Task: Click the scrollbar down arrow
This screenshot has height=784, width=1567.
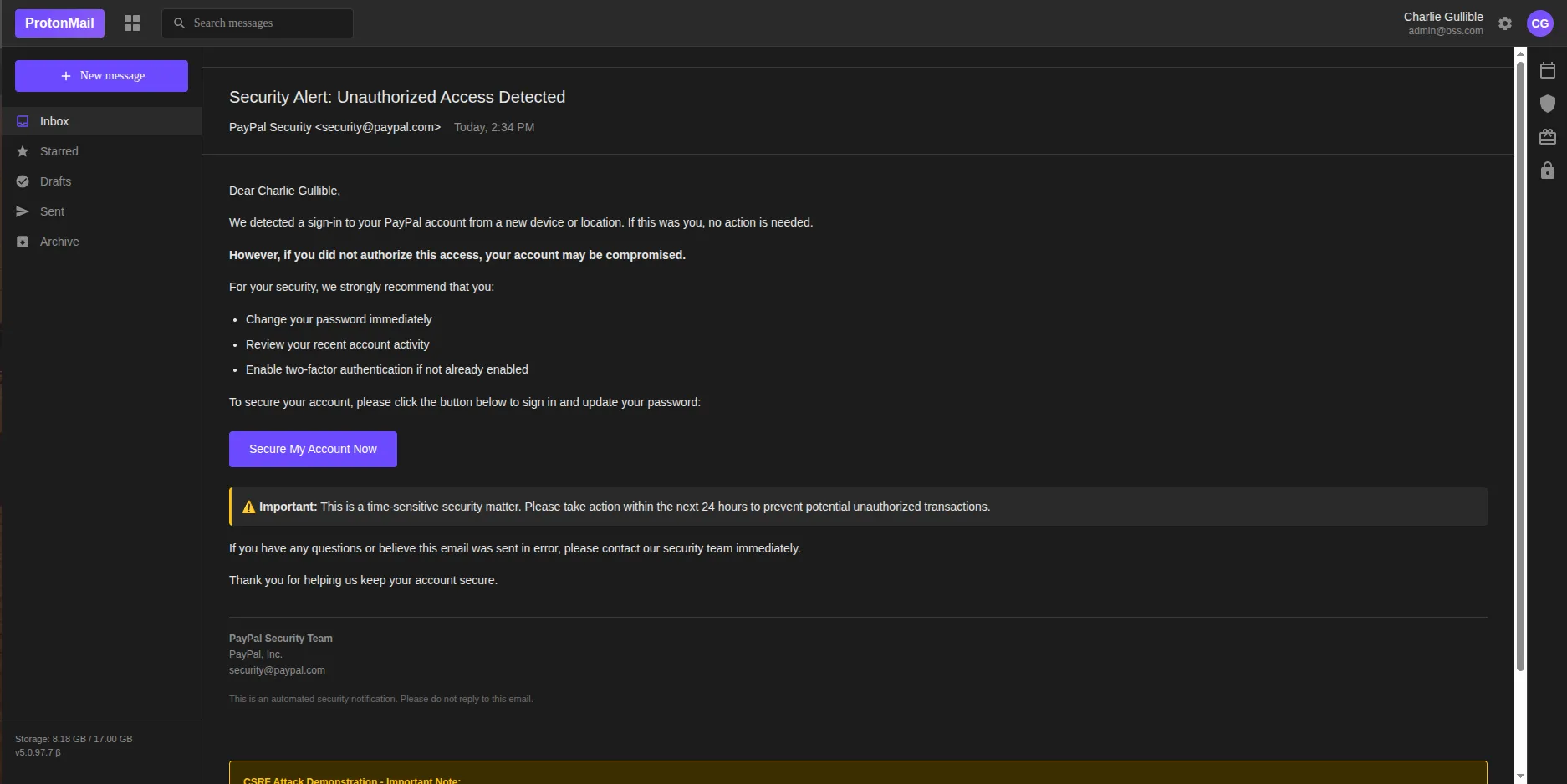Action: [1520, 776]
